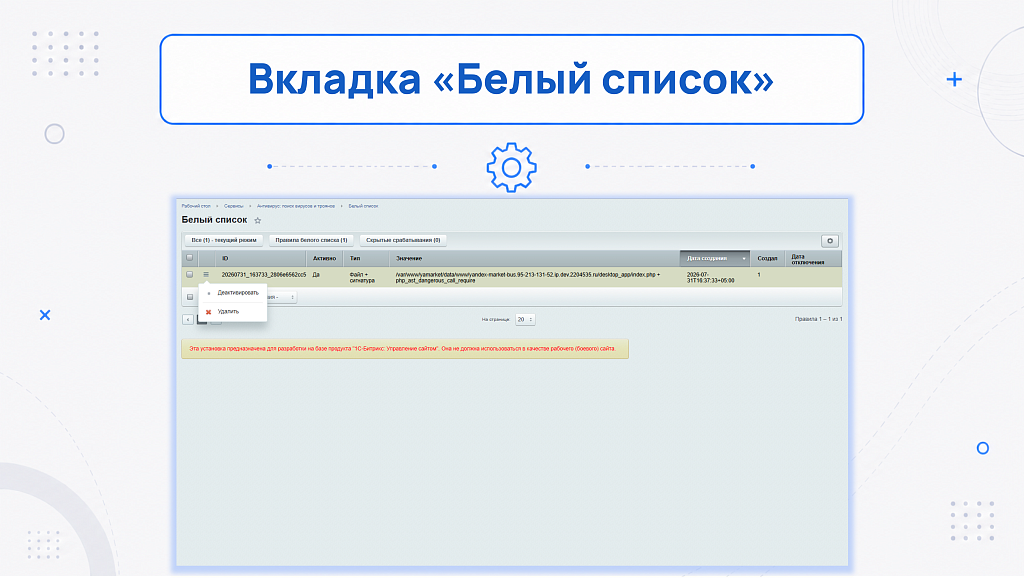Go to previous page arrow in pagination
The image size is (1024, 579).
(187, 319)
